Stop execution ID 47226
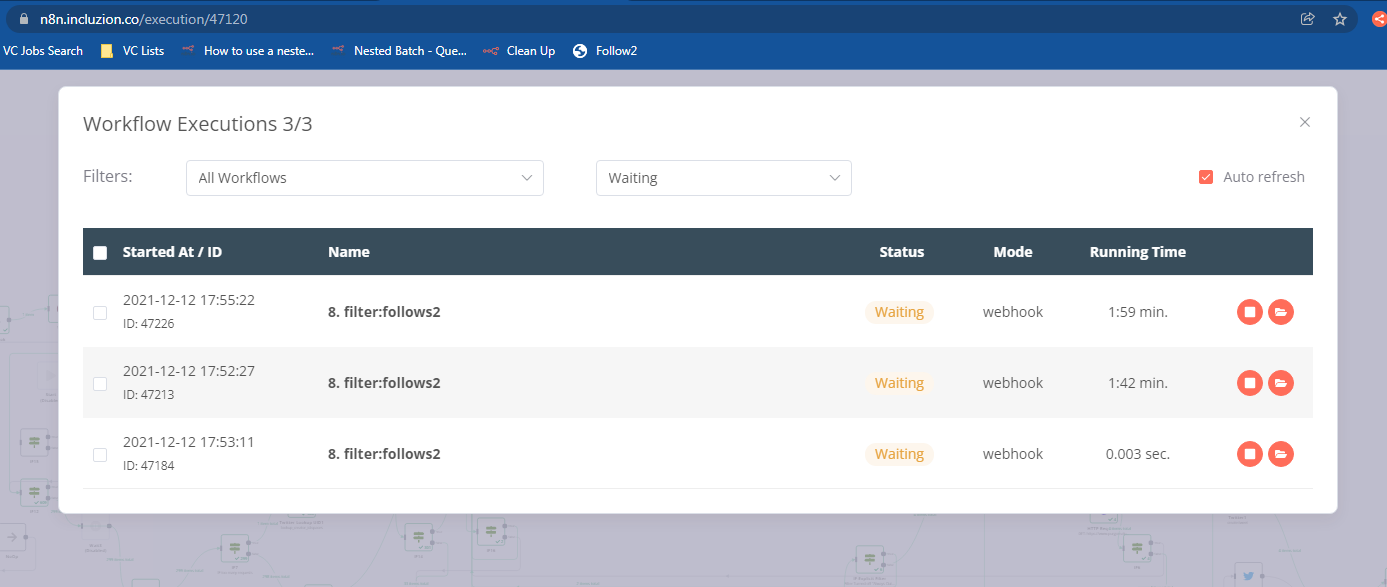Image resolution: width=1387 pixels, height=587 pixels. click(1249, 312)
